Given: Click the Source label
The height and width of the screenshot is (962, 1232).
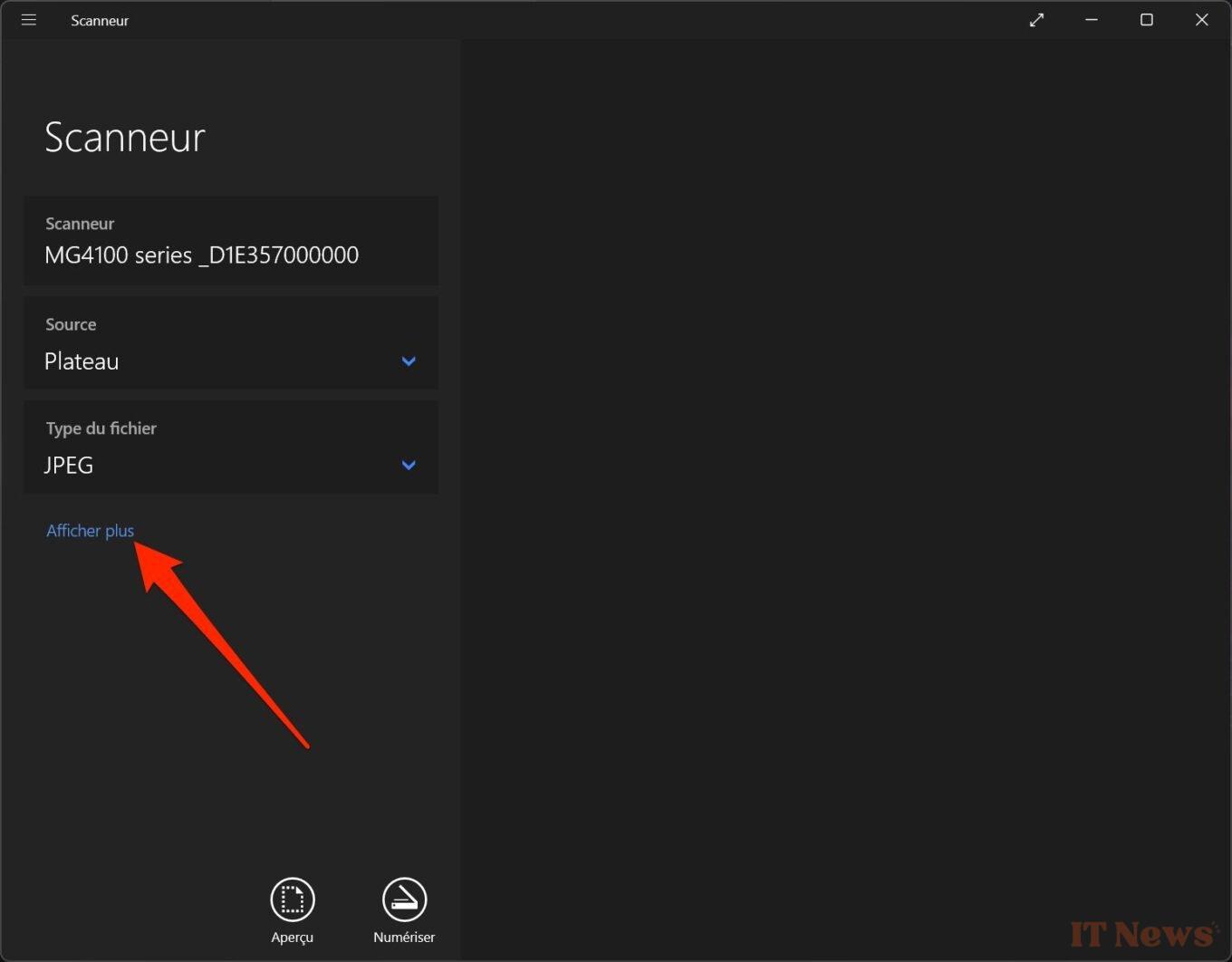Looking at the screenshot, I should [x=71, y=324].
